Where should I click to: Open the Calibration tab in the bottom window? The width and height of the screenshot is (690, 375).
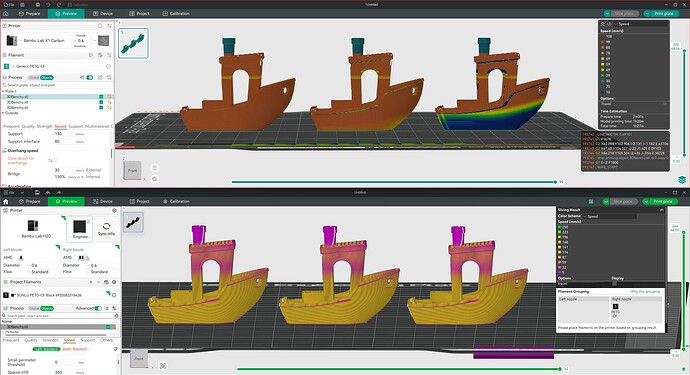(176, 202)
